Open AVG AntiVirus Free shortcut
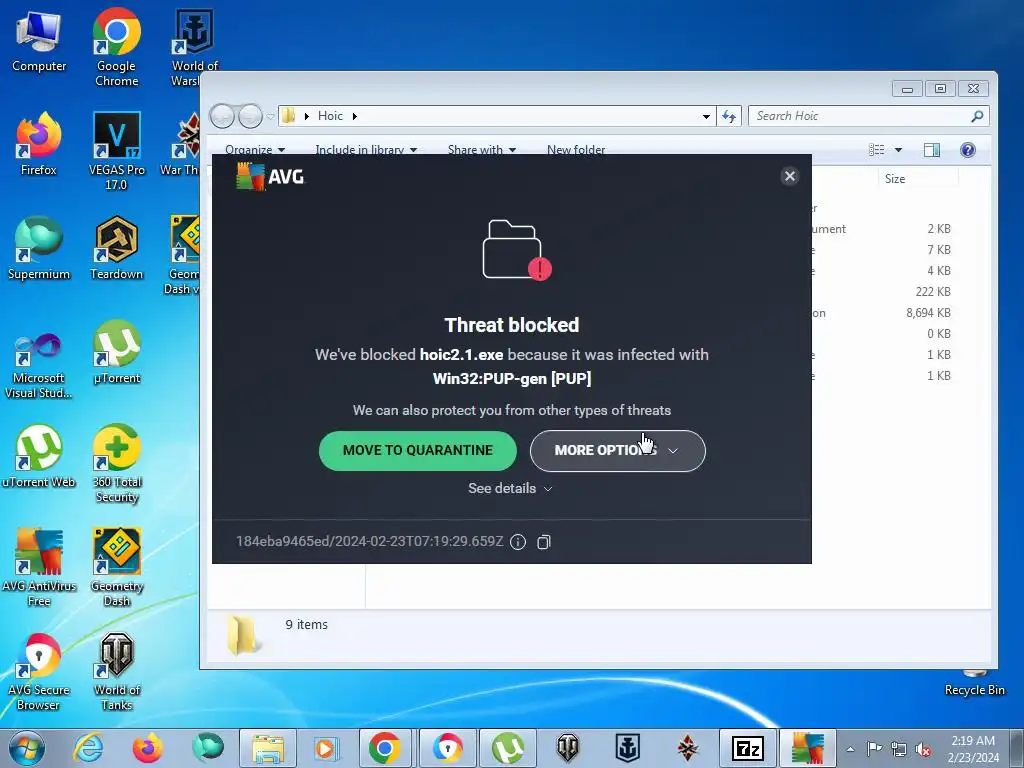The image size is (1024, 768). click(x=39, y=567)
